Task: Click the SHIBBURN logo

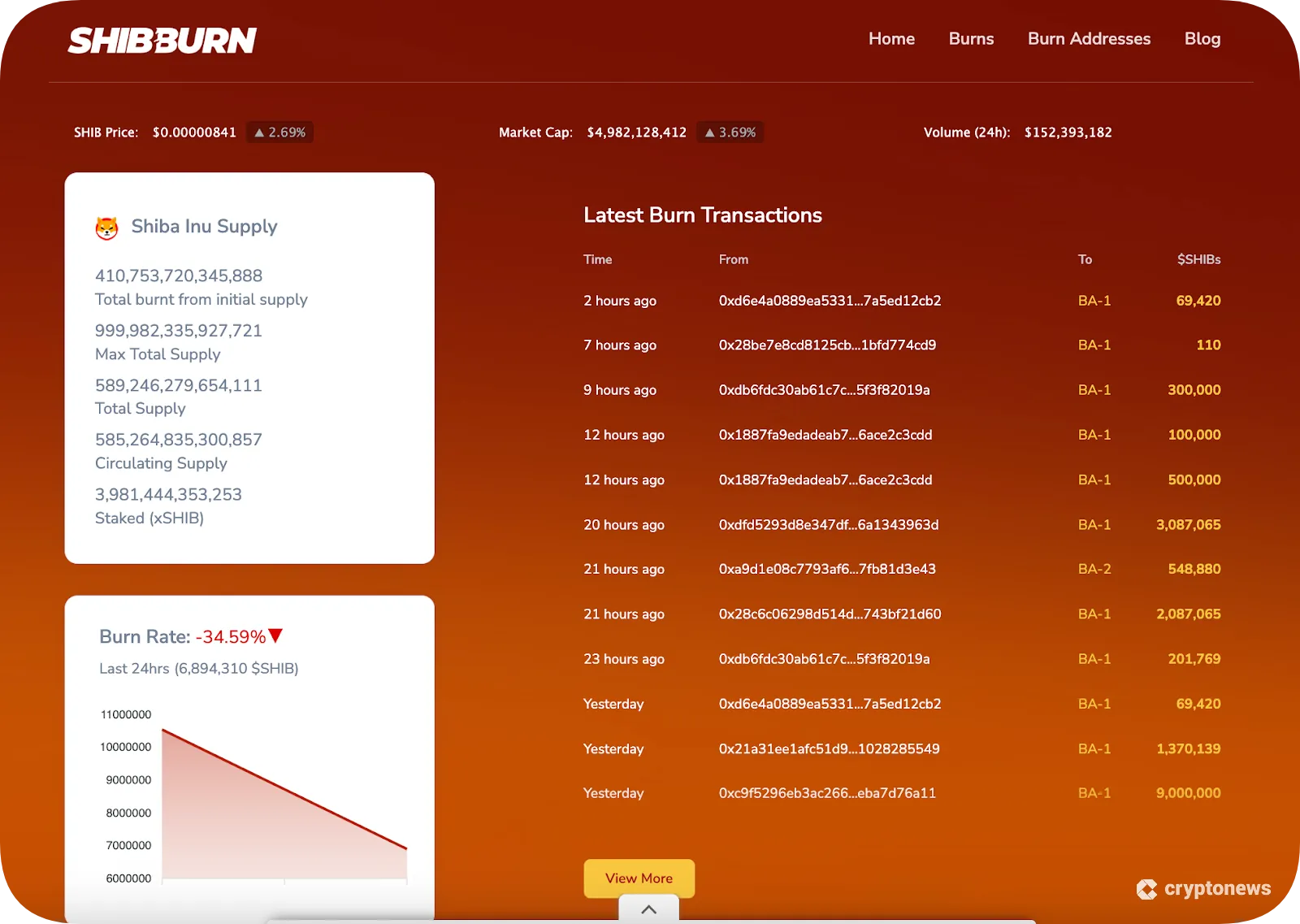Action: [x=162, y=38]
